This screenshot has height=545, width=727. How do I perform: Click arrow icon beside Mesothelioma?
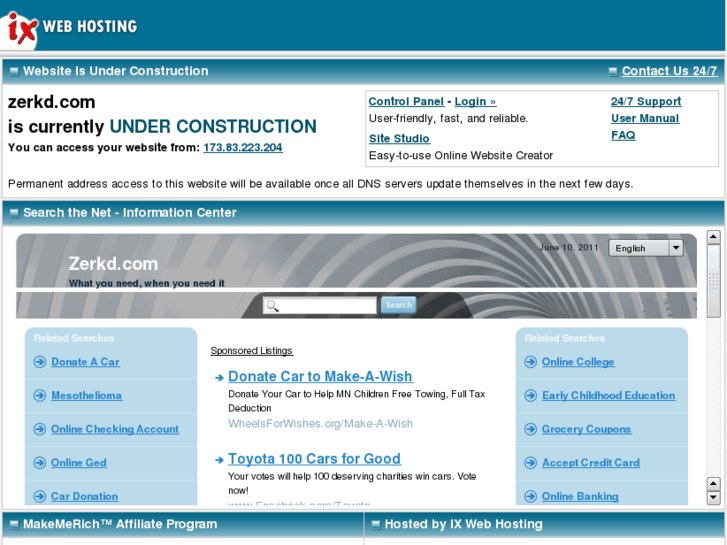[x=40, y=396]
